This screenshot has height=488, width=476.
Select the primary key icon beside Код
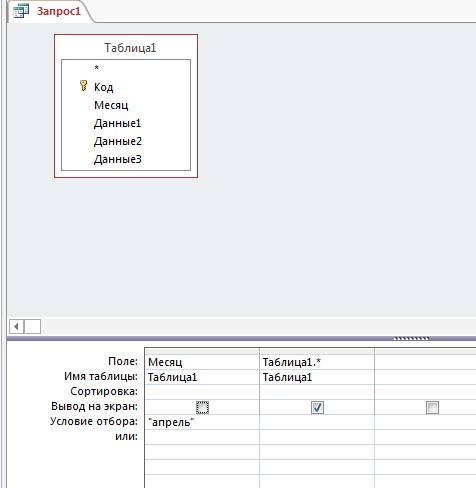83,86
